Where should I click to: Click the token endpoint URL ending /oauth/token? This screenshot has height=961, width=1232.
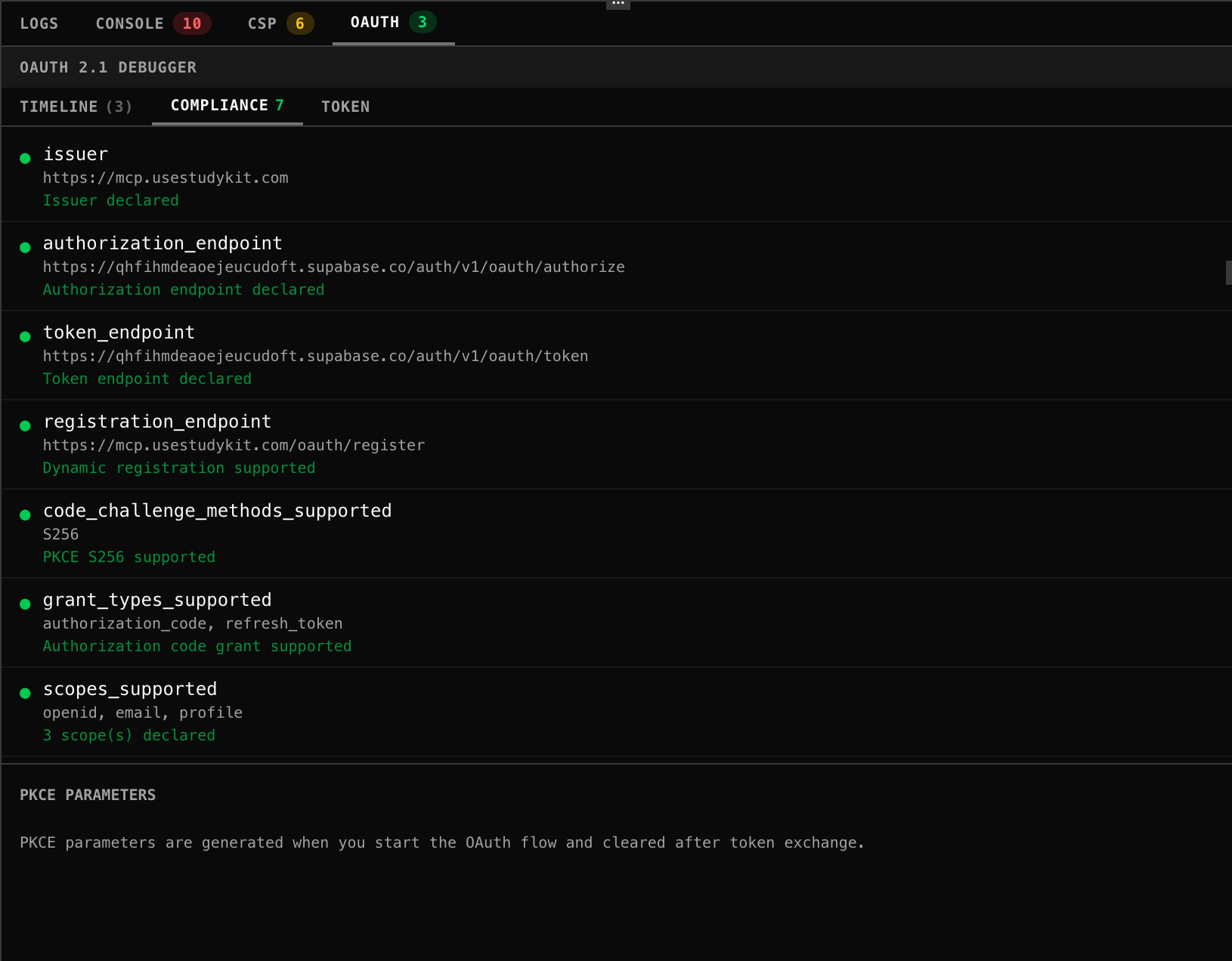pos(315,356)
